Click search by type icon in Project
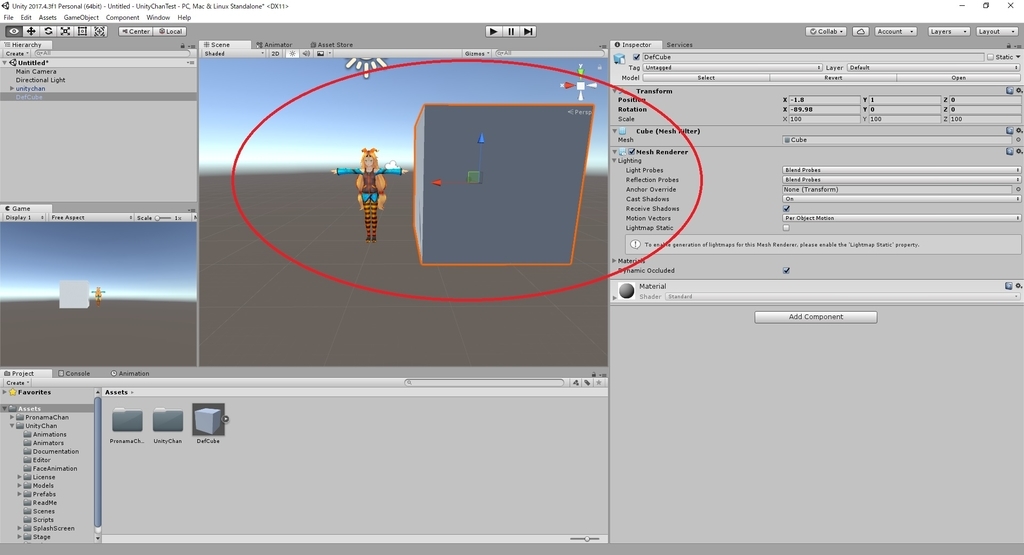 click(x=575, y=383)
